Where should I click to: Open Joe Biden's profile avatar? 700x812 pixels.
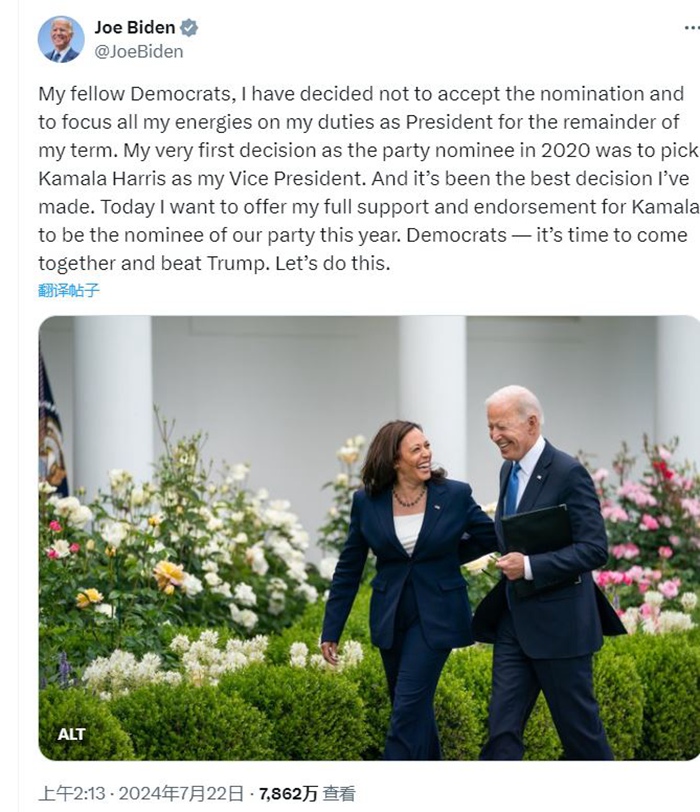point(61,39)
